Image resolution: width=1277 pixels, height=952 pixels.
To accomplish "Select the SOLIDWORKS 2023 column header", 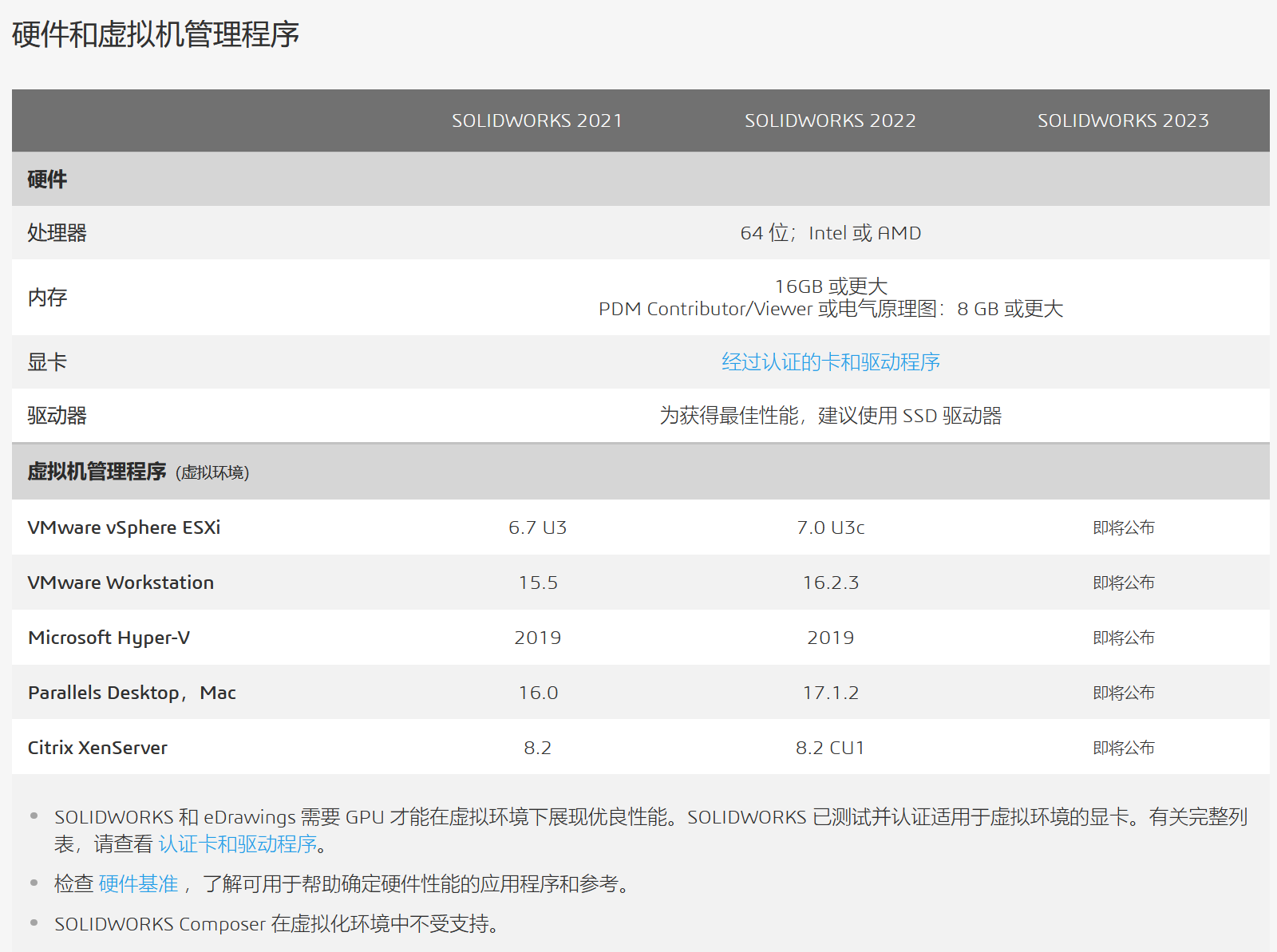I will click(1123, 120).
